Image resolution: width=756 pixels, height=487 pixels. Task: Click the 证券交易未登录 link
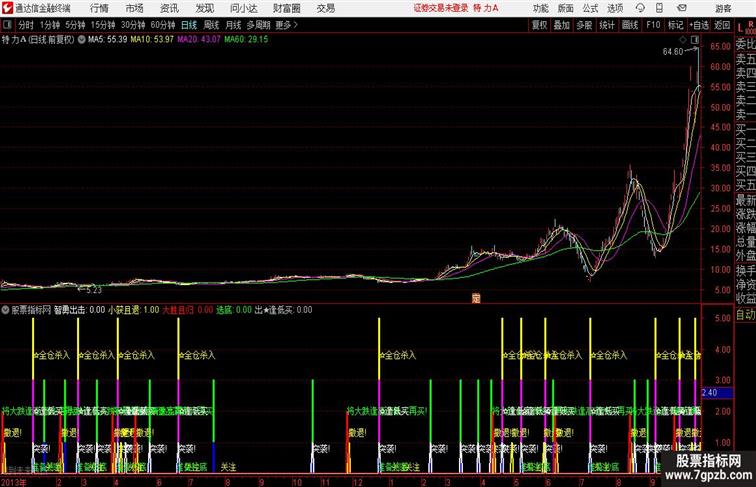441,8
